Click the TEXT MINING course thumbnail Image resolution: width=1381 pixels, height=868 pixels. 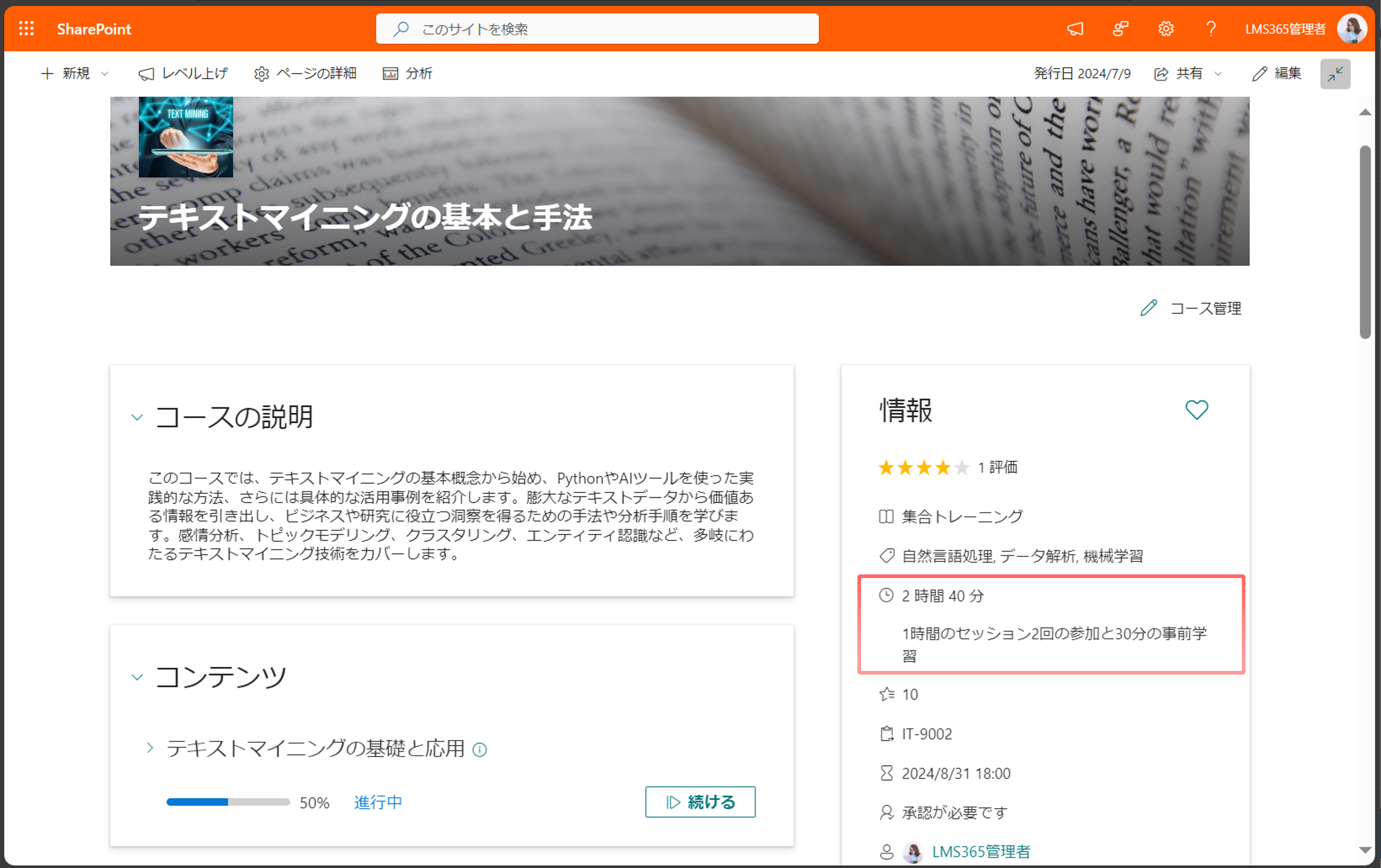point(186,137)
